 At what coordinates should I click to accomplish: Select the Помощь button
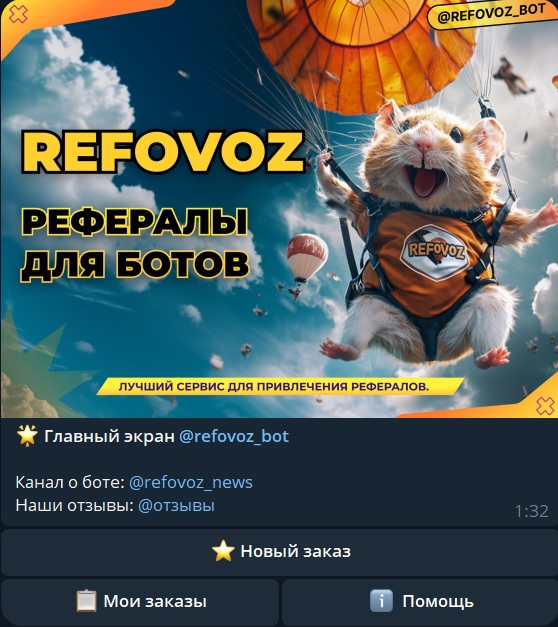pos(420,602)
